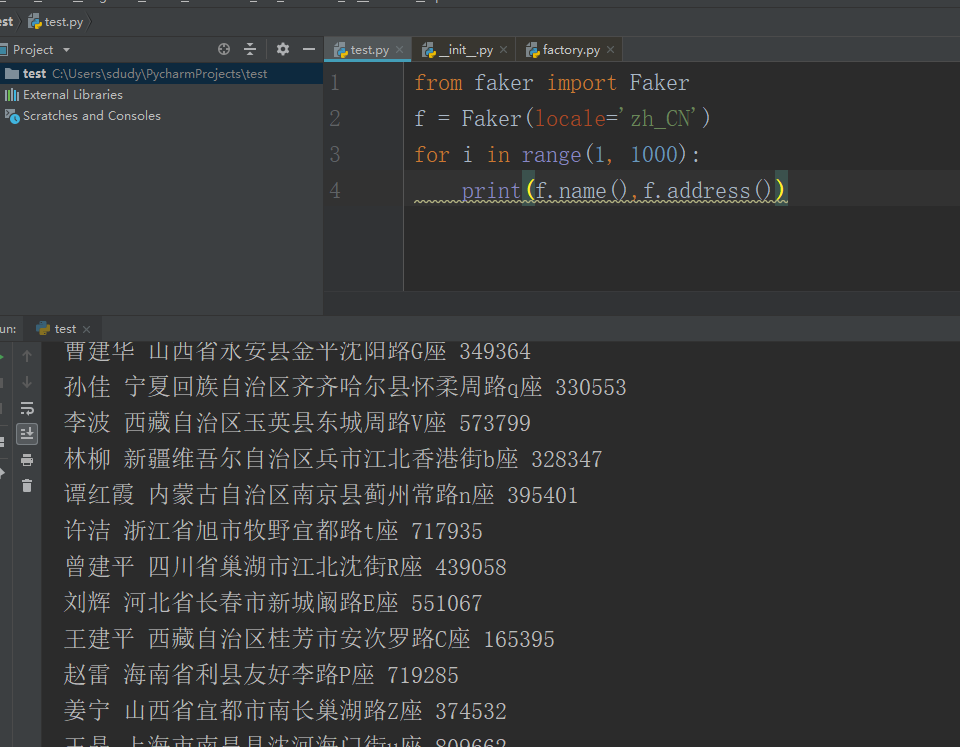The width and height of the screenshot is (960, 747).
Task: Select the test project root folder
Action: point(35,73)
